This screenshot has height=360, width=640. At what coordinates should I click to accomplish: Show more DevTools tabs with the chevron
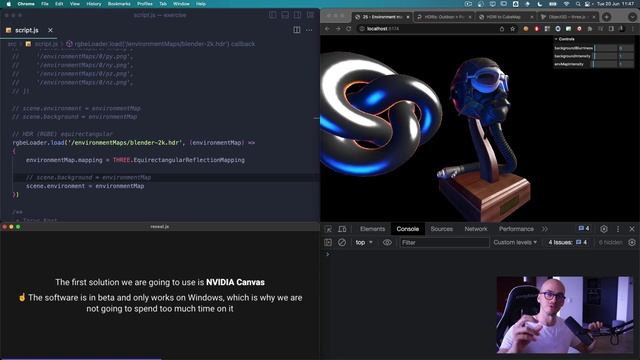point(545,229)
